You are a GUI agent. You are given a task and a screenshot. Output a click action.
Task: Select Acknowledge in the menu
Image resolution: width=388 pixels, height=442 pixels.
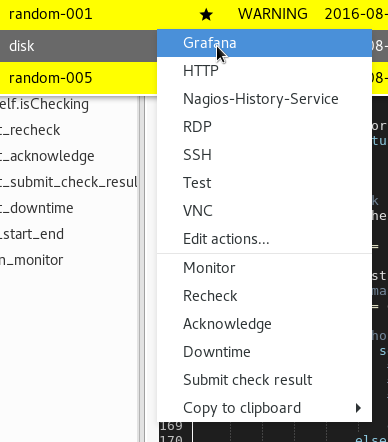pos(264,324)
